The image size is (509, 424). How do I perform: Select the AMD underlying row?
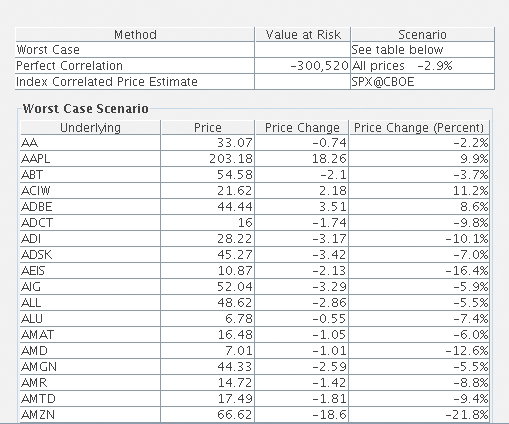[x=255, y=351]
